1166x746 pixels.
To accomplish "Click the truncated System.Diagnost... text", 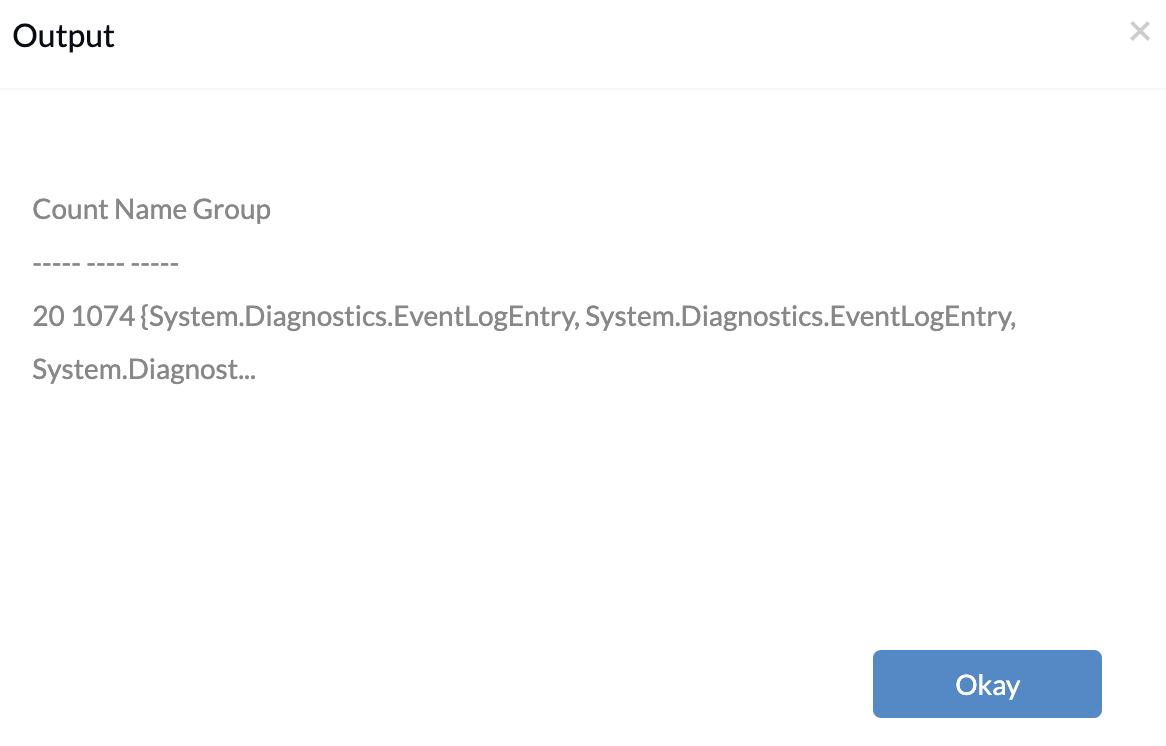I will point(144,370).
